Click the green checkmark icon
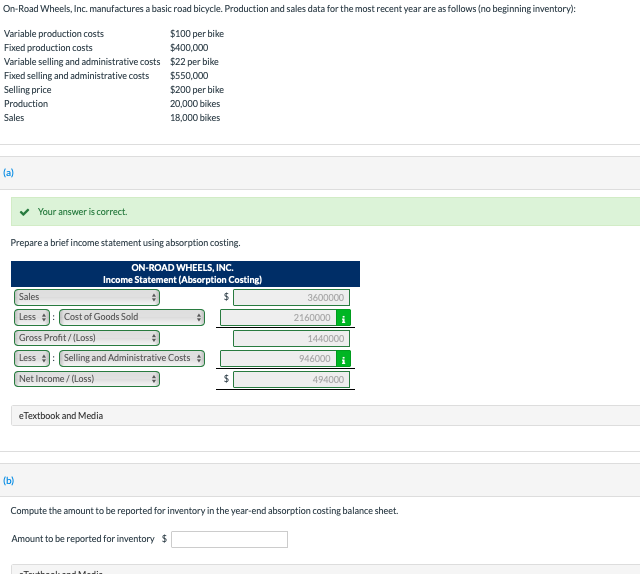 24,212
